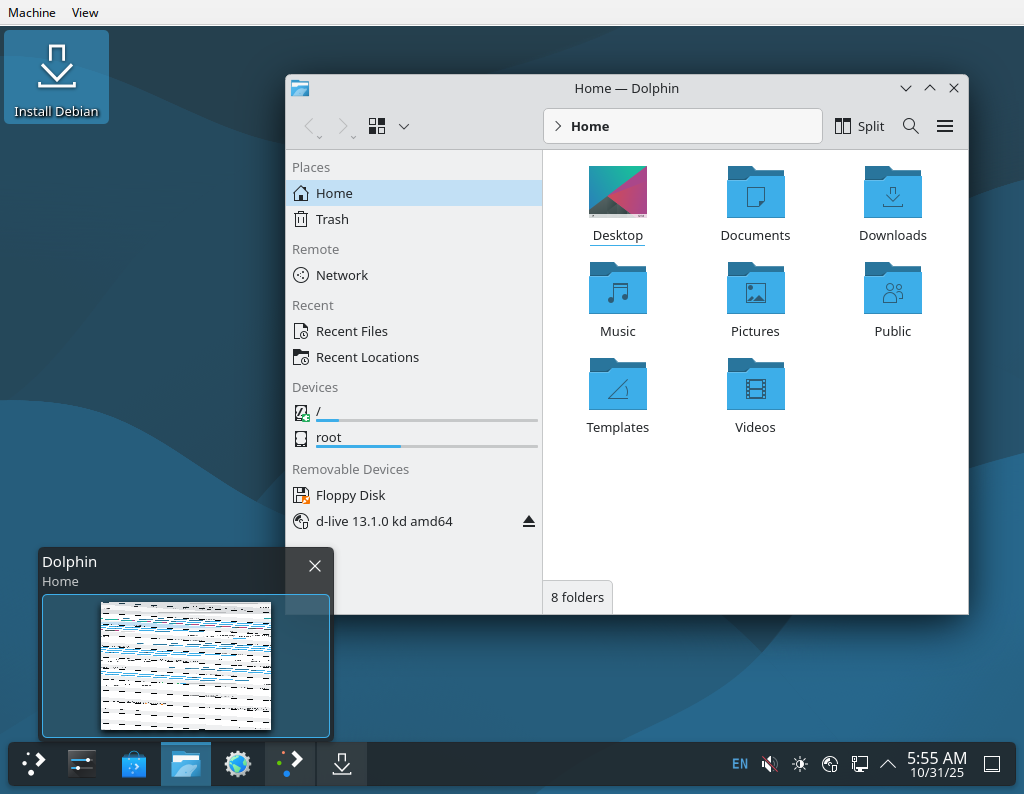Click the root device capacity bar
This screenshot has width=1024, height=794.
[x=426, y=446]
